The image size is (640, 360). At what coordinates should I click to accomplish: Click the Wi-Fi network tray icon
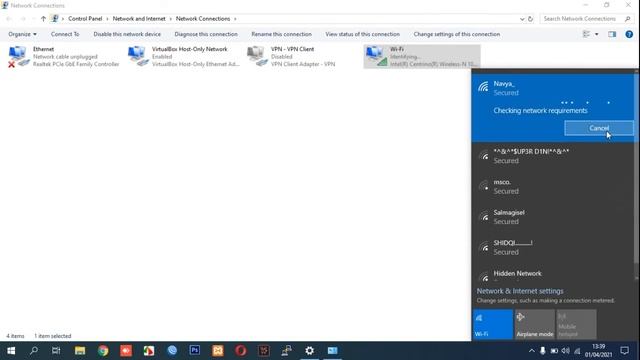pyautogui.click(x=577, y=351)
